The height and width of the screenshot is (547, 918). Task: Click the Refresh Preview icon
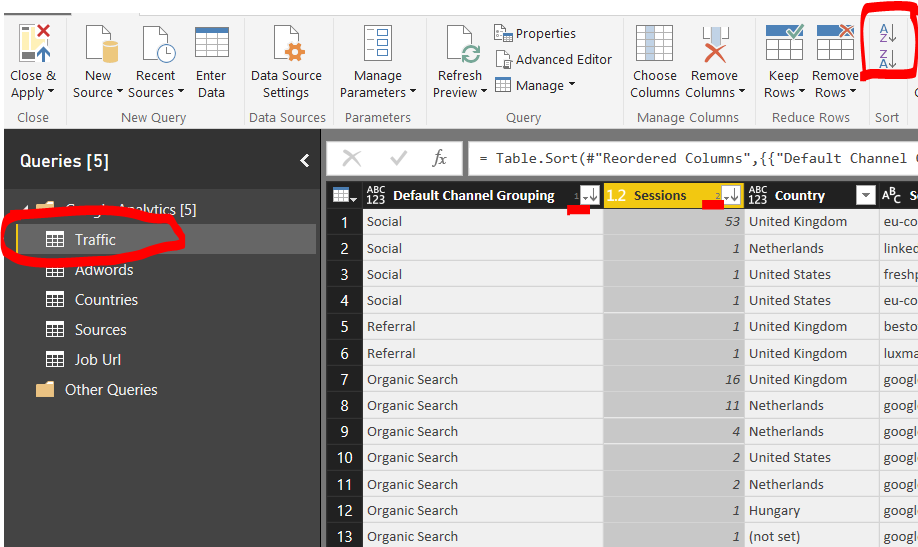pos(463,43)
